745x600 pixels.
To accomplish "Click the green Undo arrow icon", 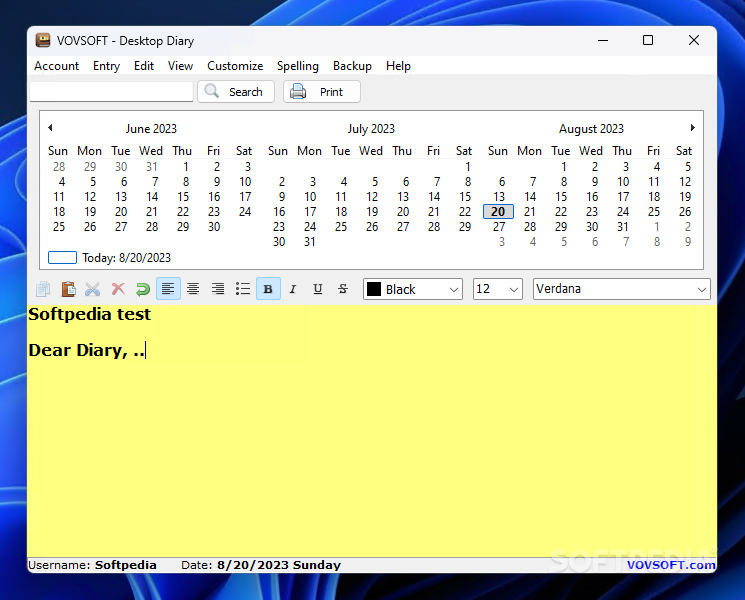I will tap(143, 289).
